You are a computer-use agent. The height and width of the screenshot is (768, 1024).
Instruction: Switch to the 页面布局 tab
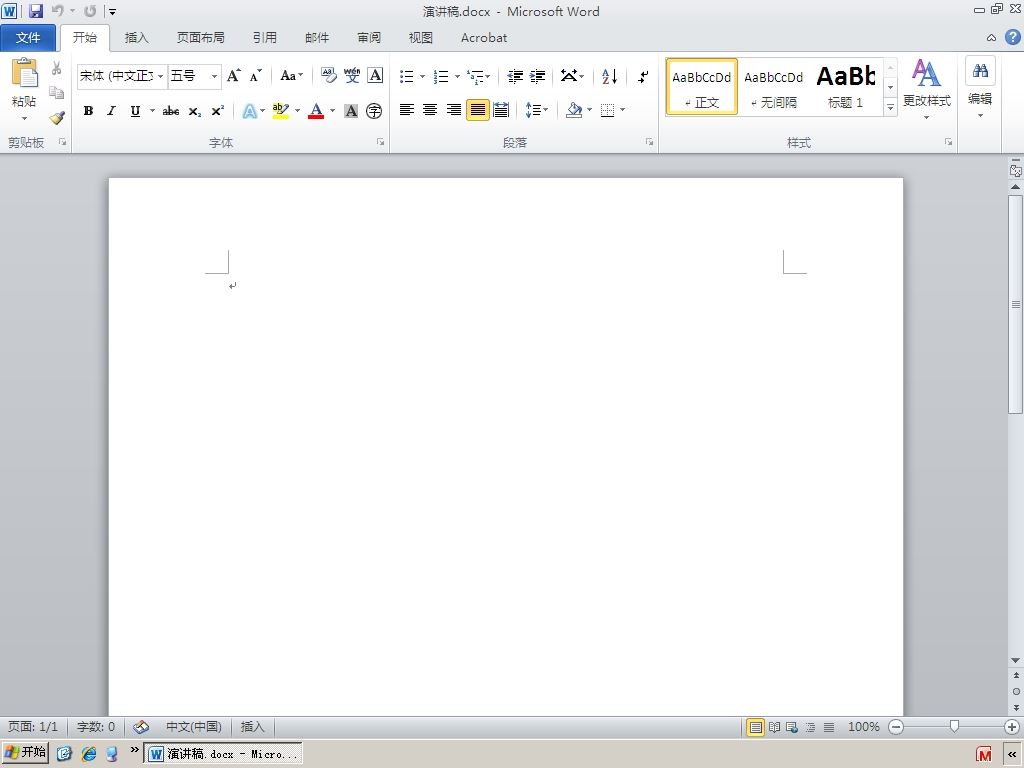pos(200,38)
